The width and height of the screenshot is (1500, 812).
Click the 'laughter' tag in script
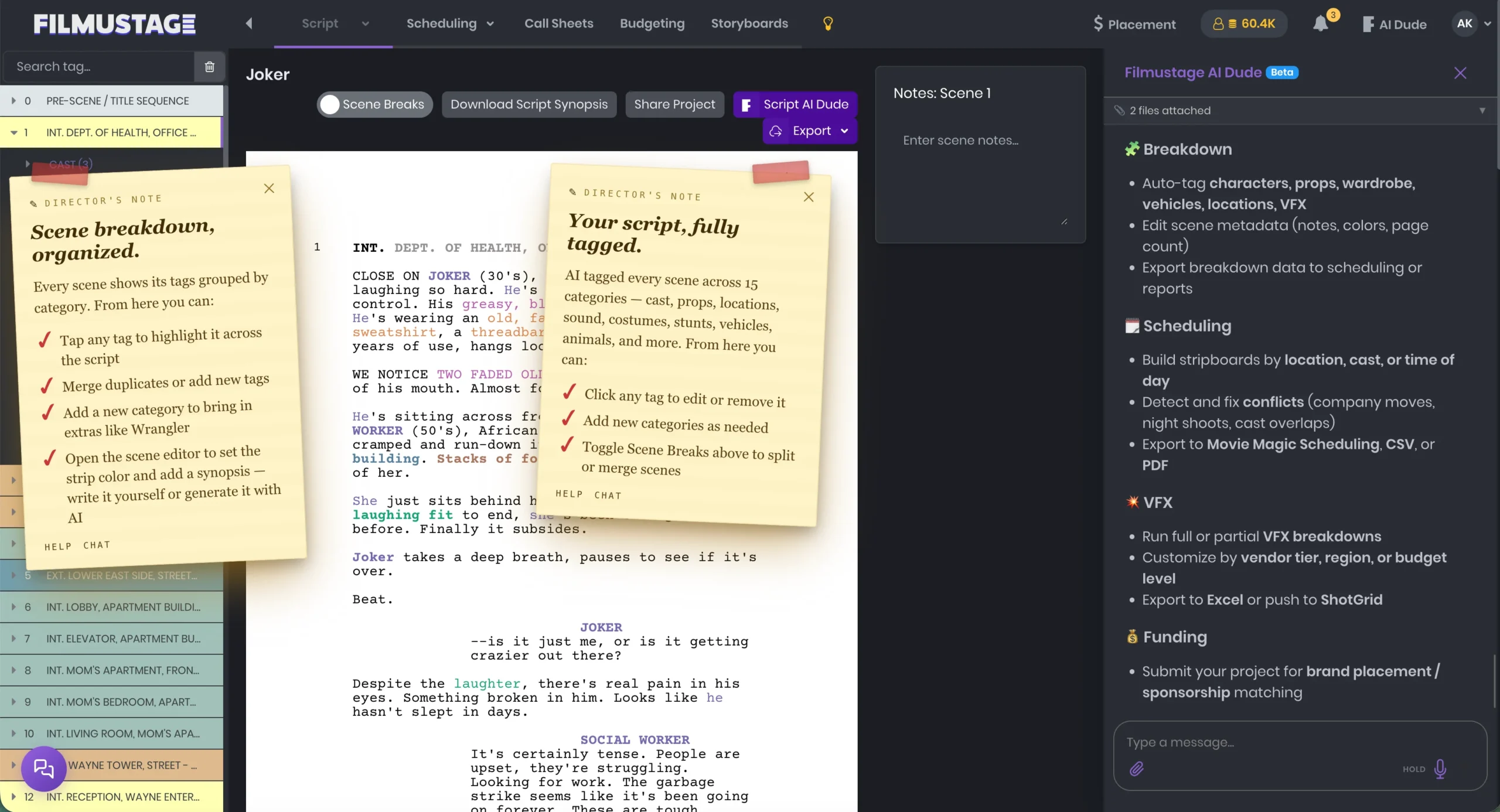[x=487, y=684]
